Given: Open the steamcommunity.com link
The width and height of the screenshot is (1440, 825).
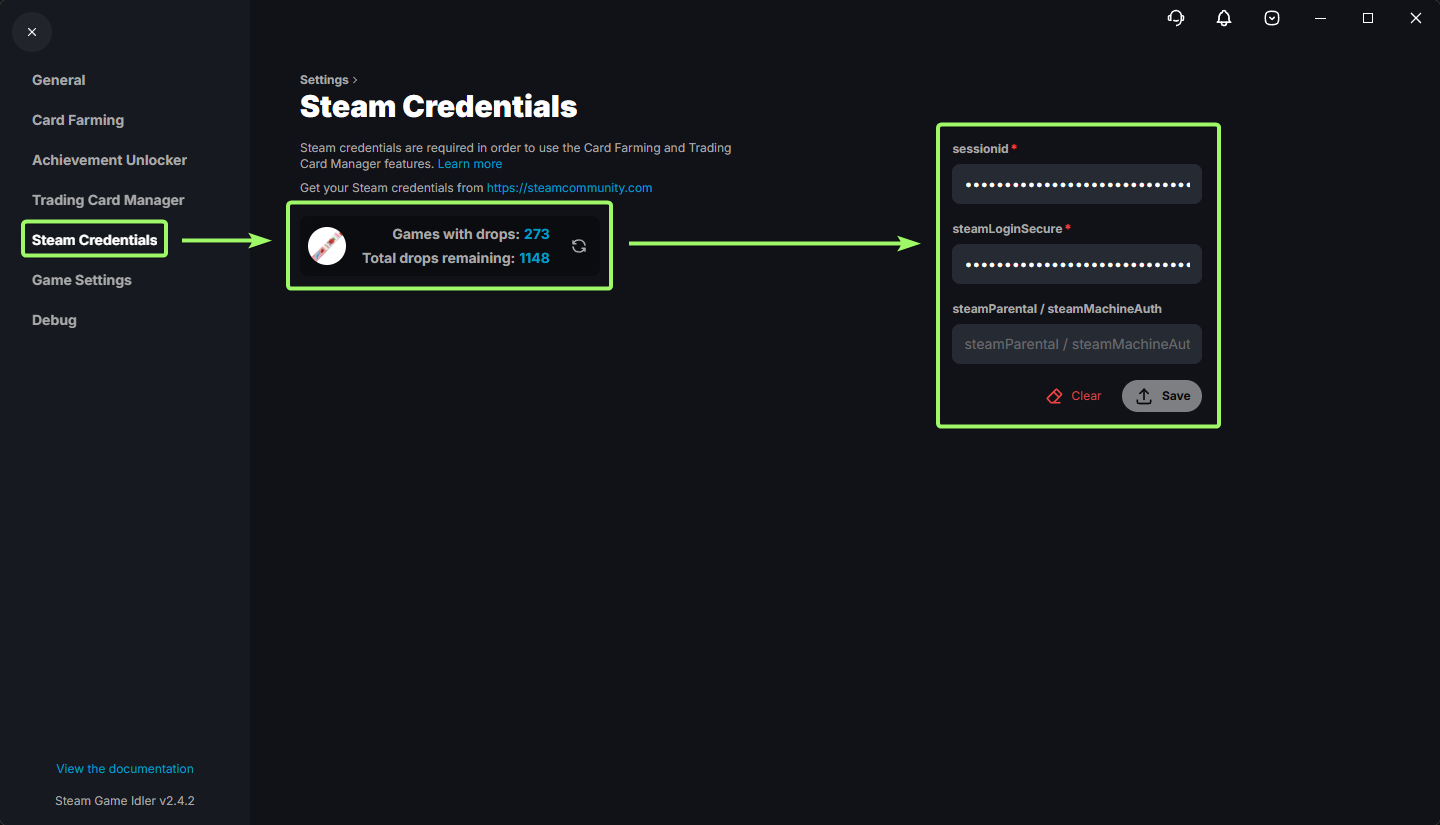Looking at the screenshot, I should [x=569, y=187].
